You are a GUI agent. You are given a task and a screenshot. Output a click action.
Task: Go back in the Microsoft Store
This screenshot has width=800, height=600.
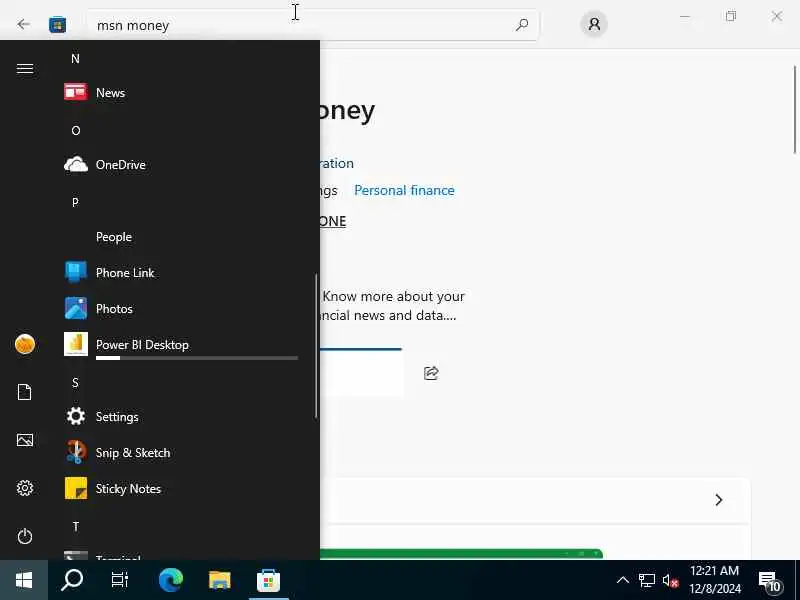pos(23,24)
